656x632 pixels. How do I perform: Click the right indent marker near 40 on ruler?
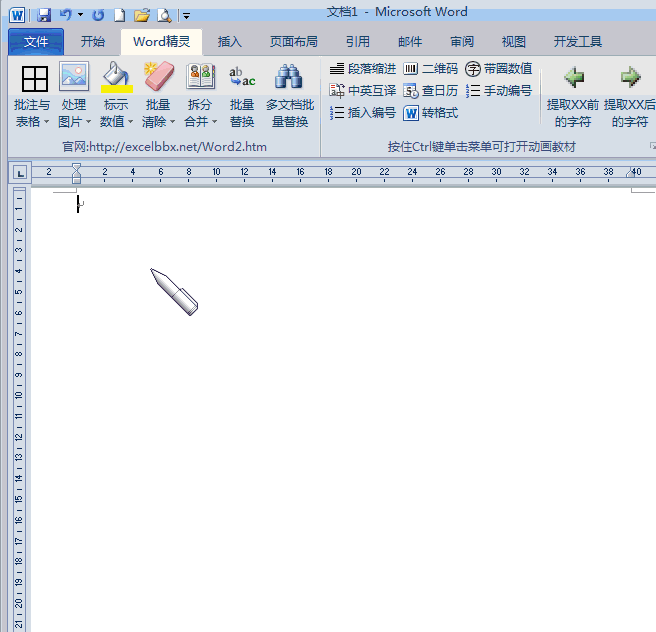(630, 174)
